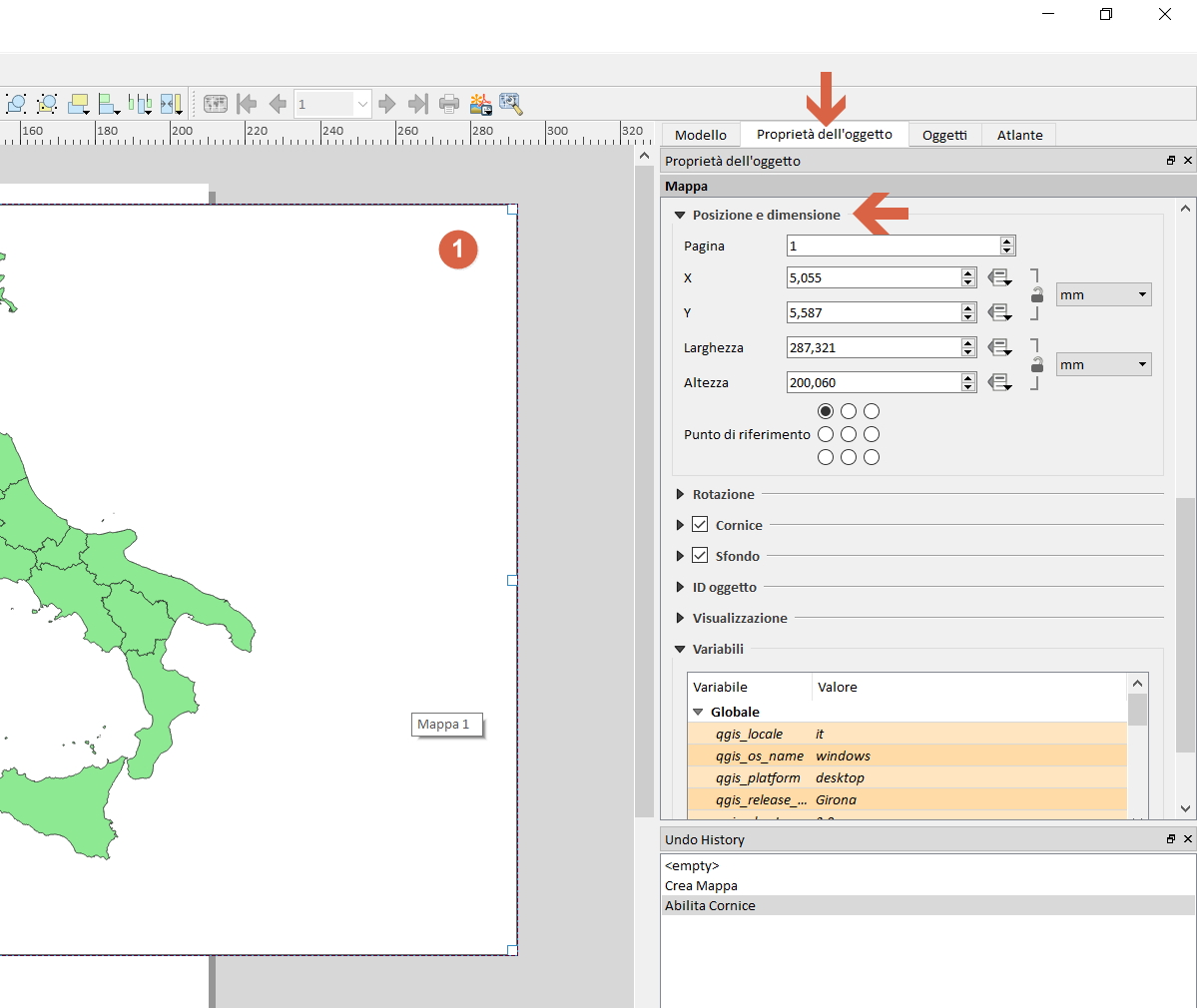Image resolution: width=1197 pixels, height=1008 pixels.
Task: Toggle the Cornice checkbox
Action: coord(700,525)
